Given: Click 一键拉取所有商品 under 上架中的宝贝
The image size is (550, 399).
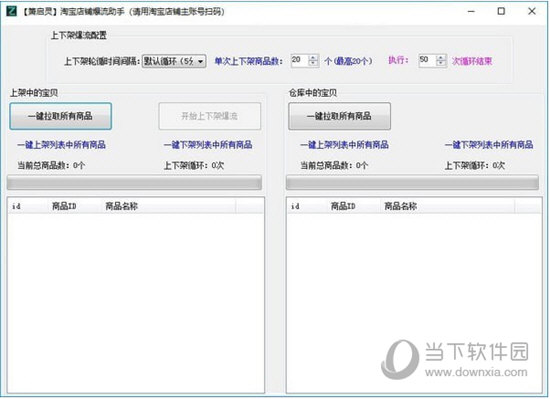Looking at the screenshot, I should (61, 116).
